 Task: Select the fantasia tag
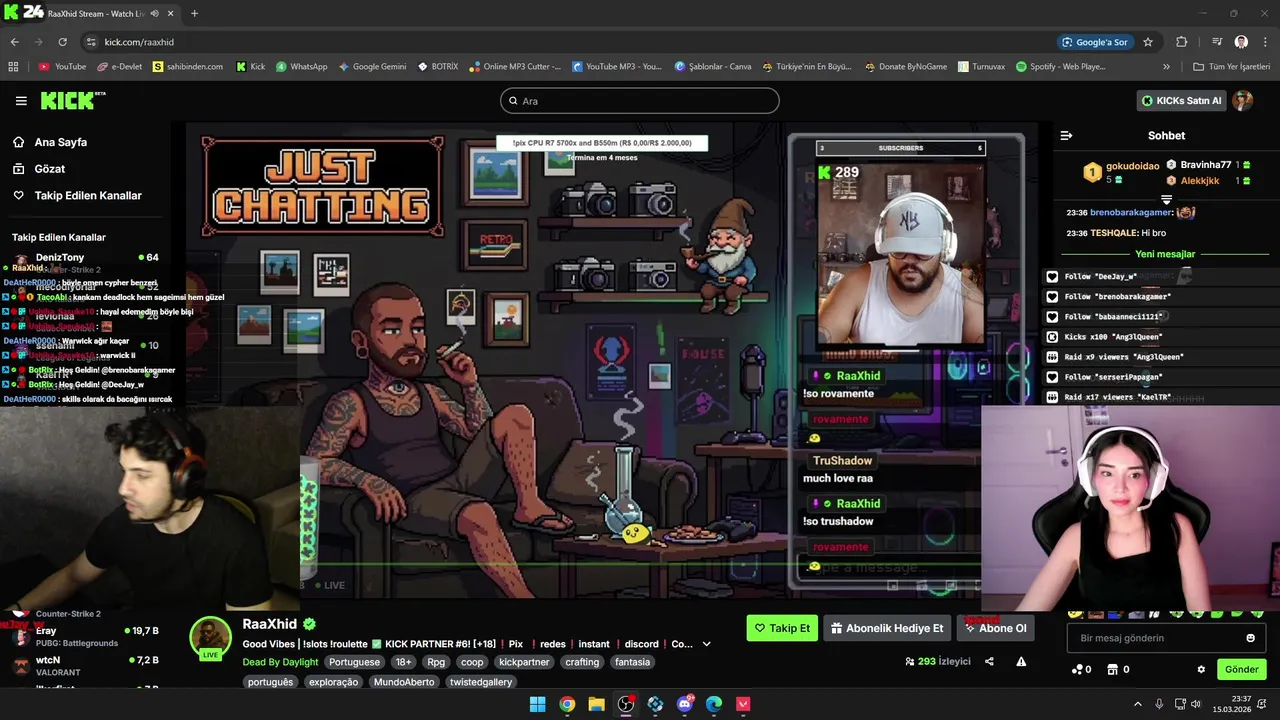632,662
